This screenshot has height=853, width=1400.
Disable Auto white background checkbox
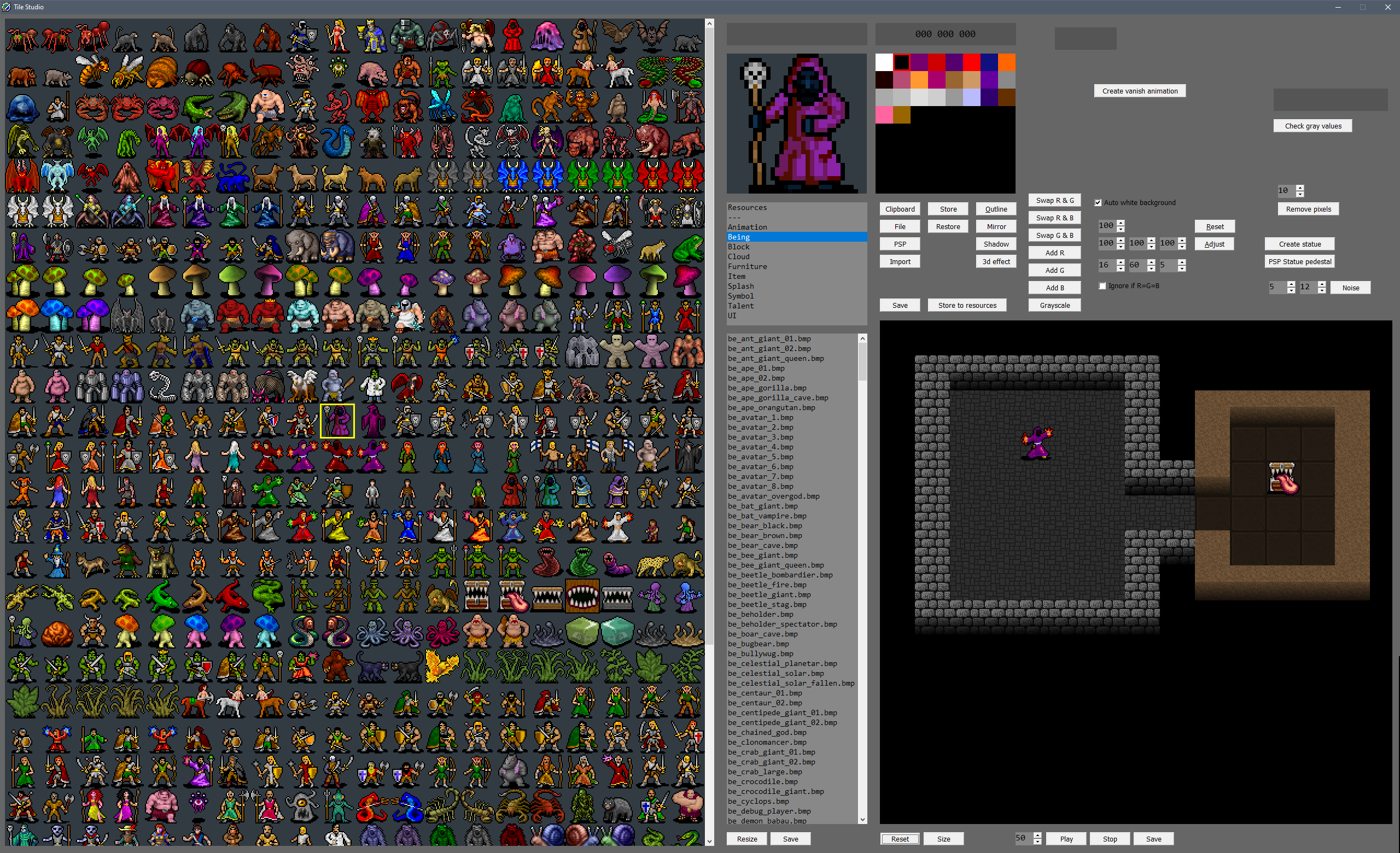[x=1098, y=203]
